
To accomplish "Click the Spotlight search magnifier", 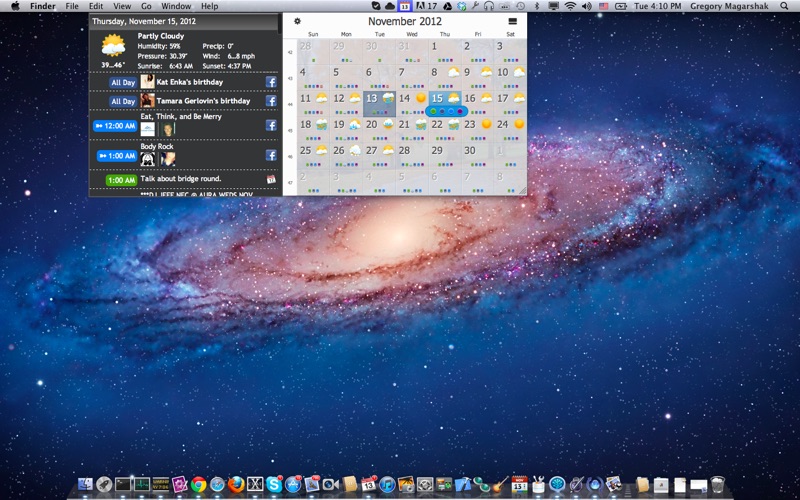I will click(785, 6).
